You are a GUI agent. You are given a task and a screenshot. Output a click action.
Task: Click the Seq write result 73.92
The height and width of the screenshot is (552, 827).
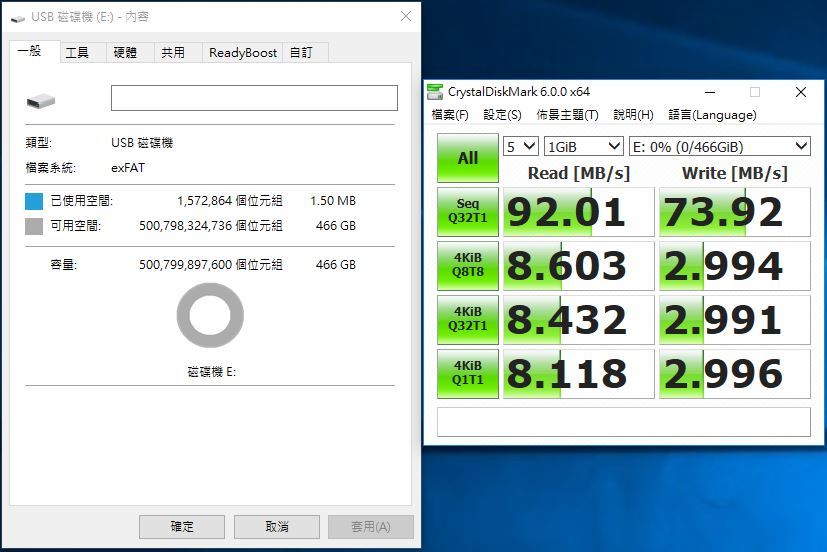[x=735, y=211]
